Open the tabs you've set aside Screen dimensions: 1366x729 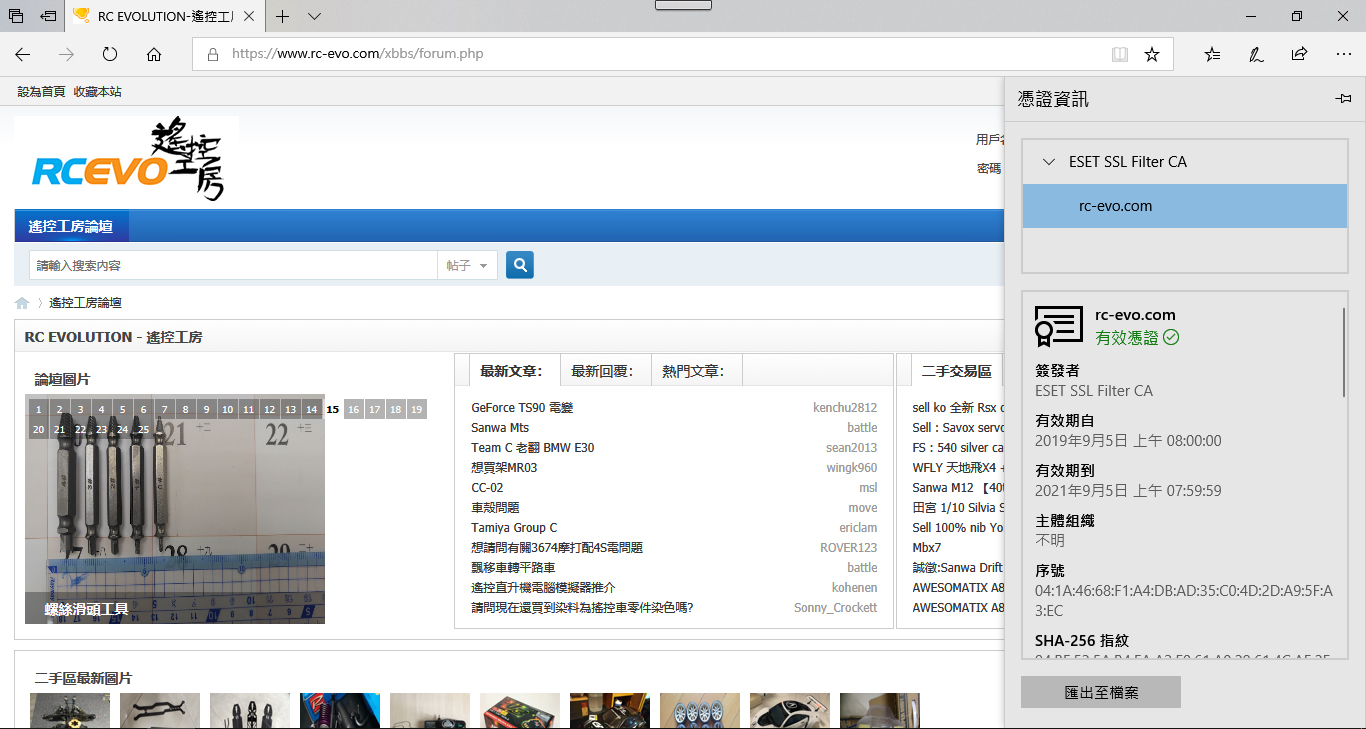tap(16, 16)
